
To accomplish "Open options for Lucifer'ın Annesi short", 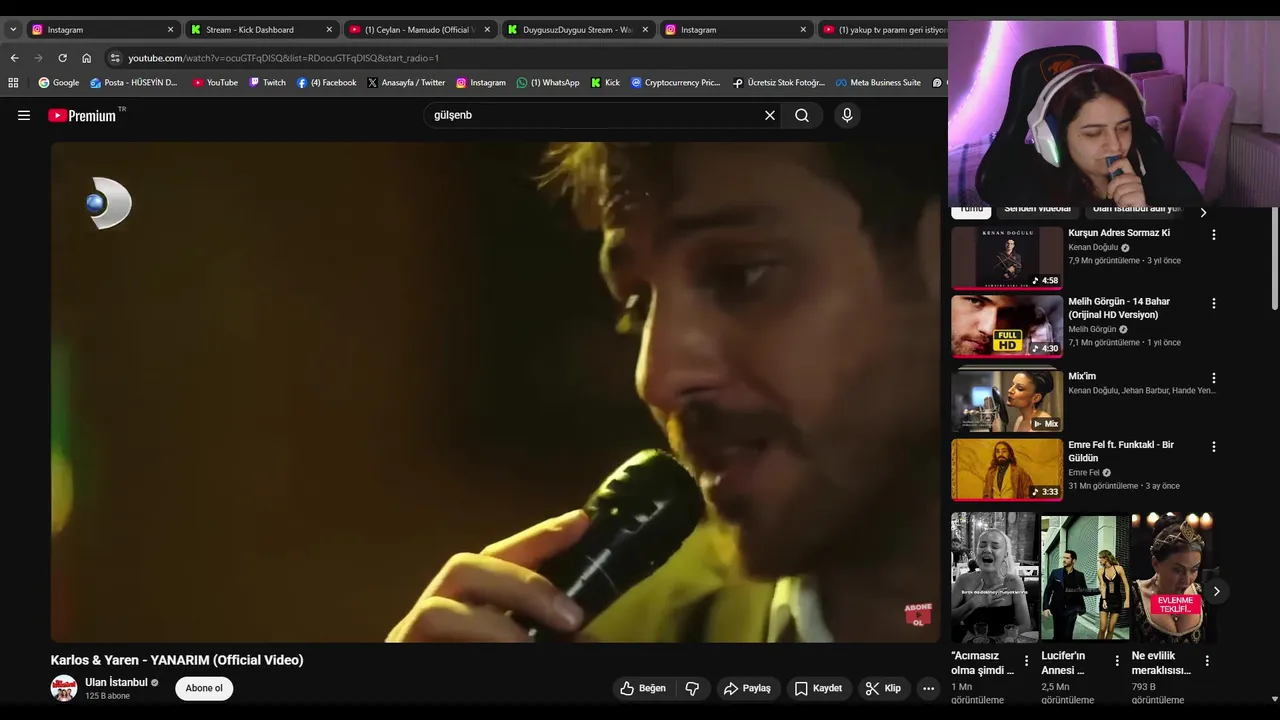I will tap(1116, 661).
